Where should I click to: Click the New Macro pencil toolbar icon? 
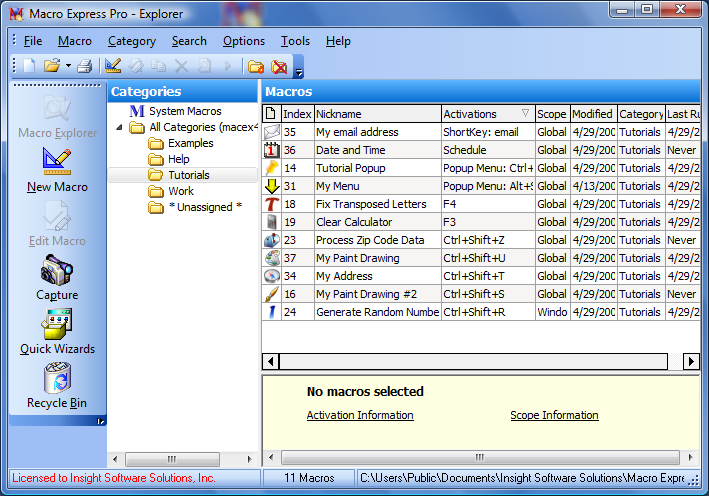click(113, 66)
